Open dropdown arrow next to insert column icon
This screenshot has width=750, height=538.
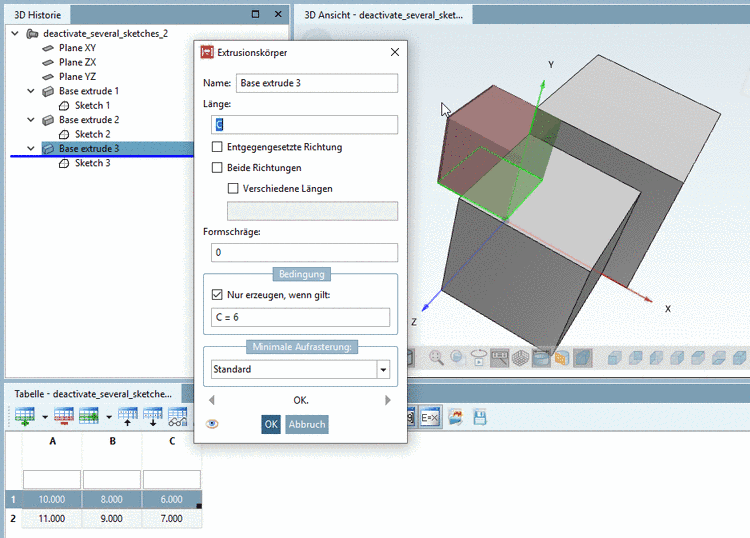[x=109, y=417]
